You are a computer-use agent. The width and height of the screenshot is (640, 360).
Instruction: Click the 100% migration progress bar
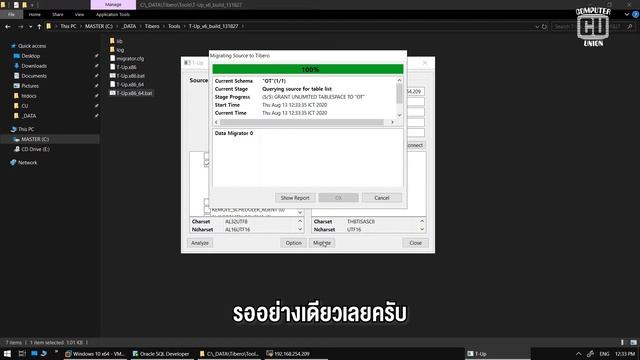308,69
